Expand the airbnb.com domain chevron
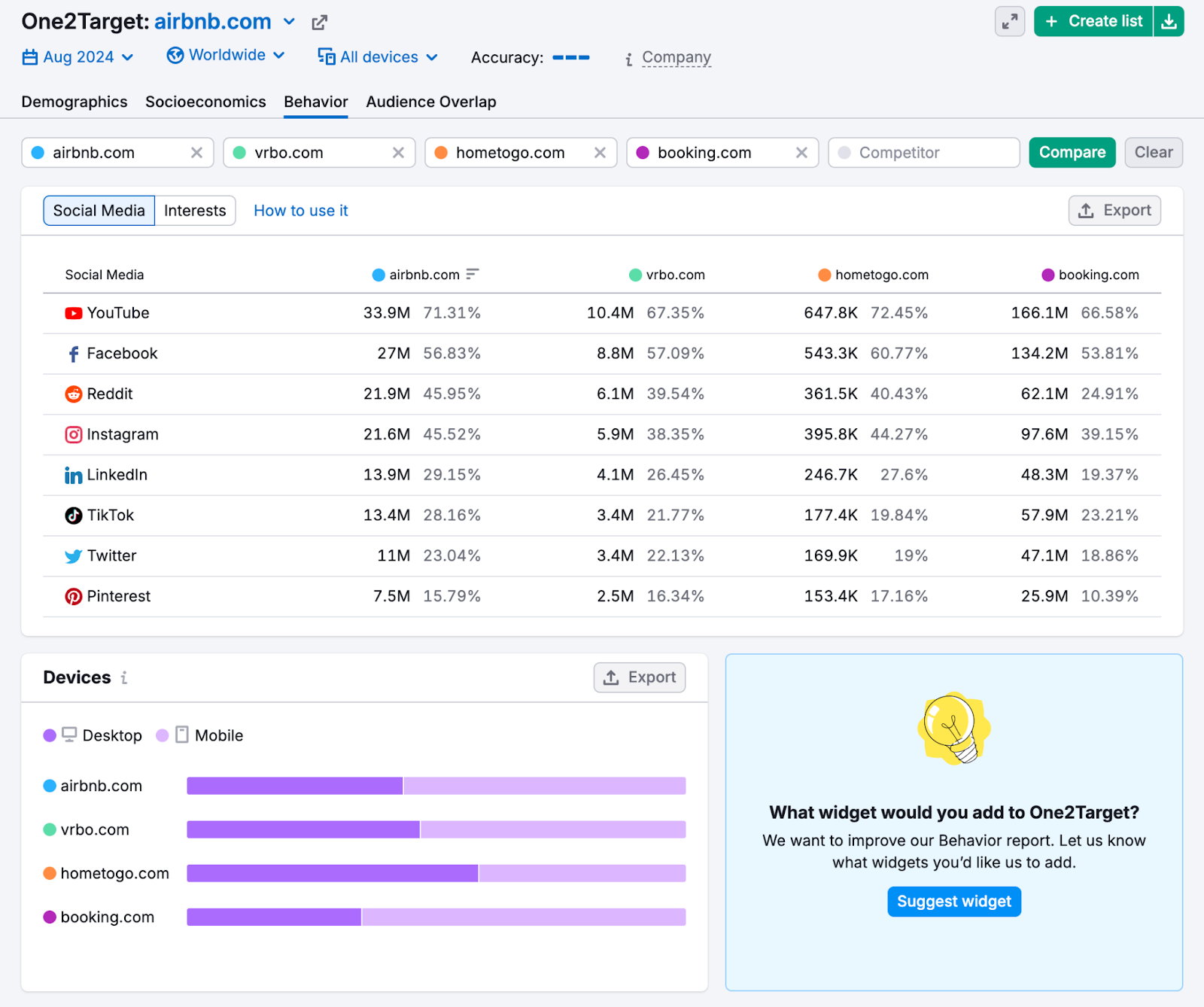This screenshot has width=1204, height=1007. (x=289, y=22)
